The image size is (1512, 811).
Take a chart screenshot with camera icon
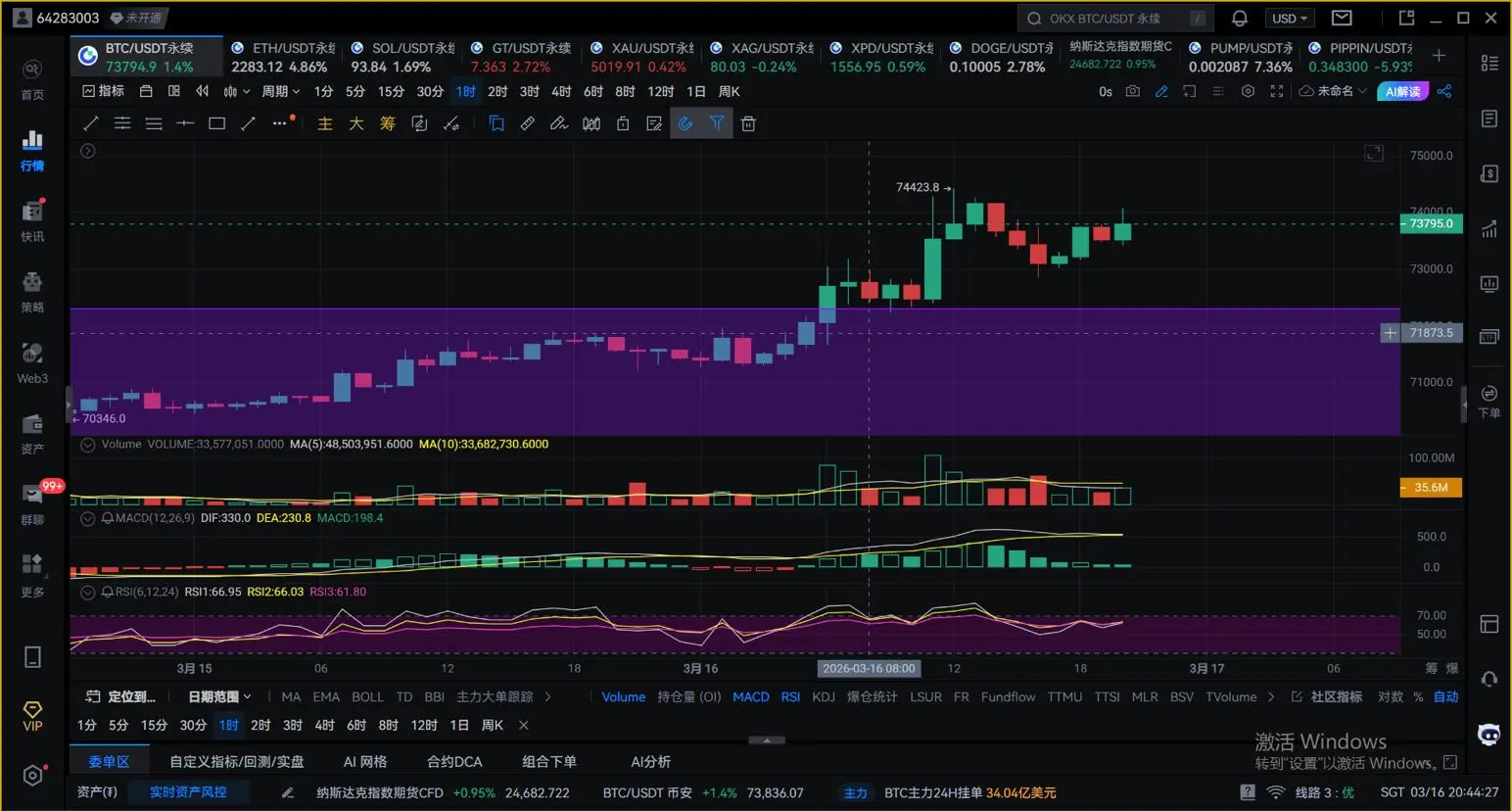pyautogui.click(x=1133, y=91)
